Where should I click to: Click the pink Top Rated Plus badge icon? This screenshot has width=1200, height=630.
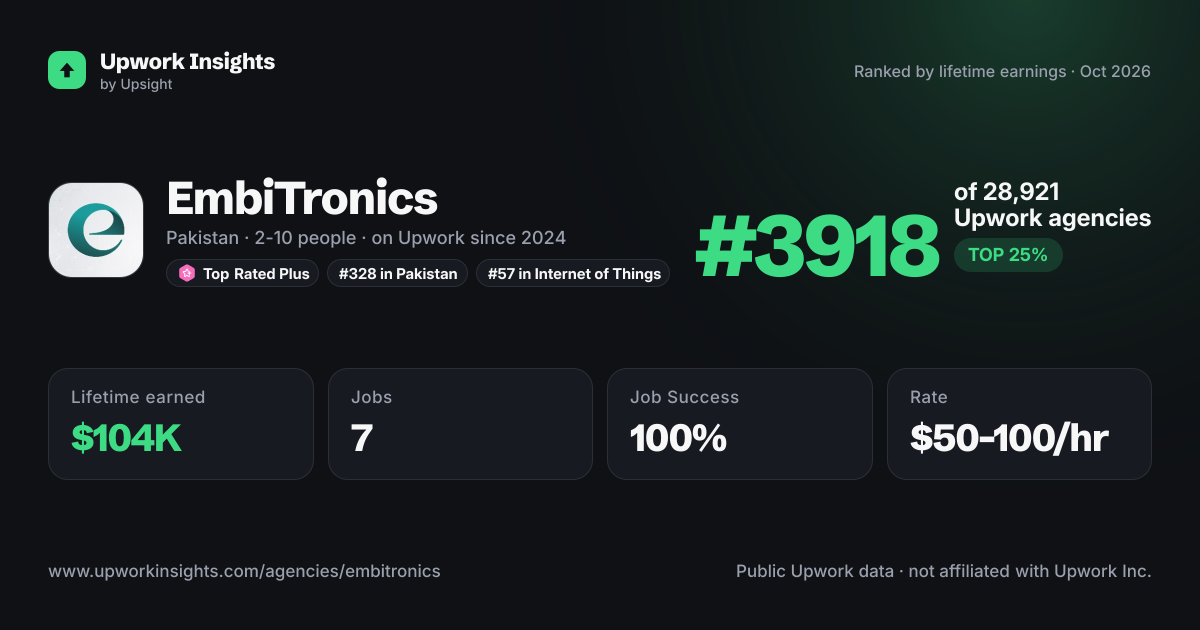[x=186, y=273]
